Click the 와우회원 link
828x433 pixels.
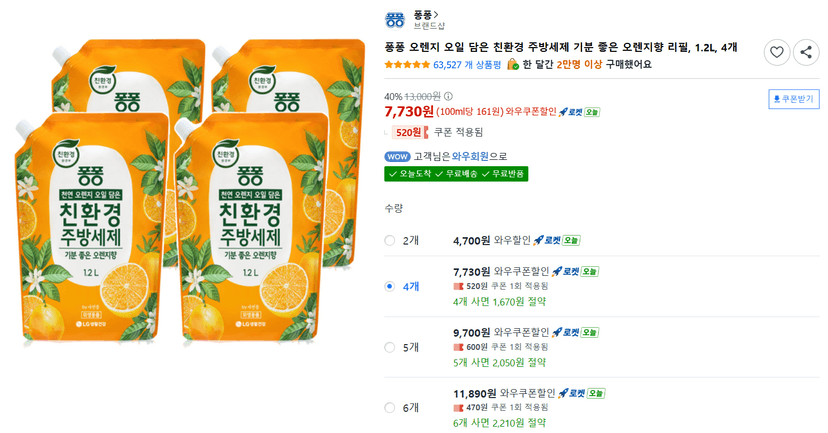[470, 156]
